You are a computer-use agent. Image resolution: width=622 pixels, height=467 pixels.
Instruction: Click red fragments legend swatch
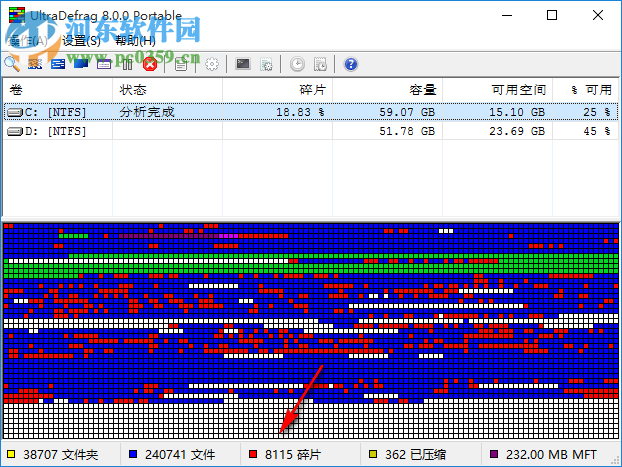(x=253, y=454)
